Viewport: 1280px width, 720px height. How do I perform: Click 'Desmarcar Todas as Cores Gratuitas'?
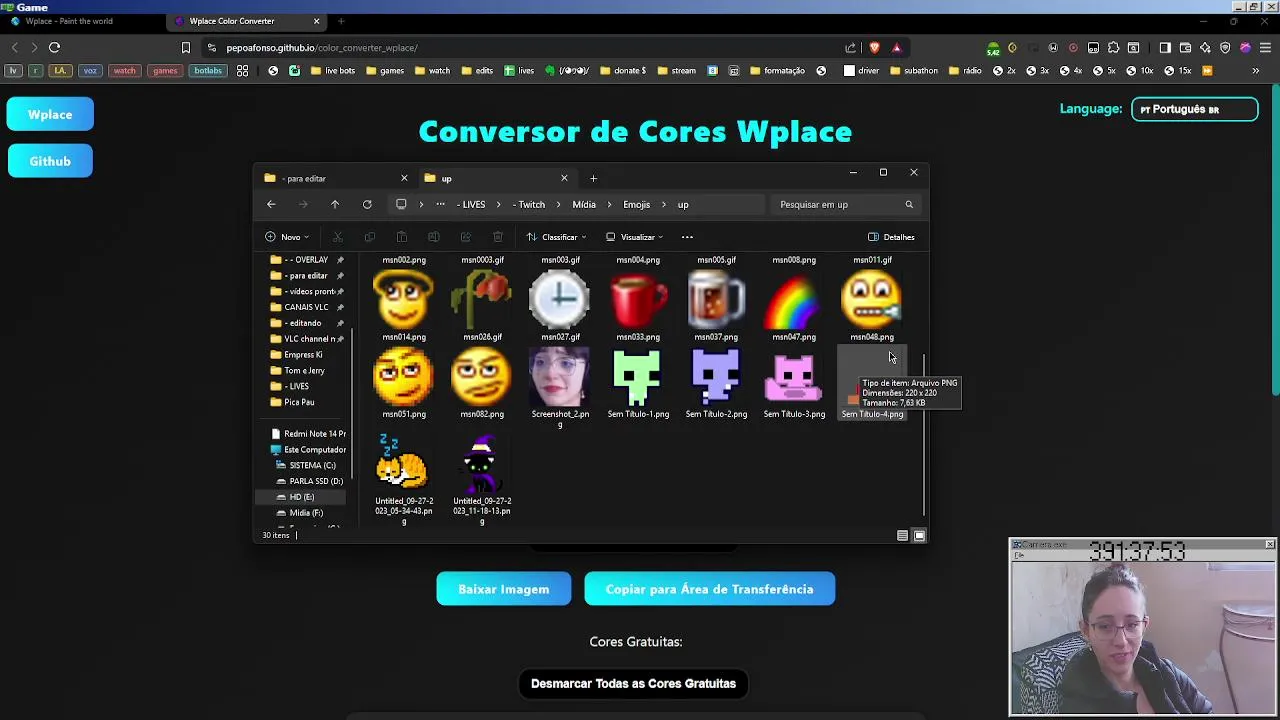click(633, 684)
